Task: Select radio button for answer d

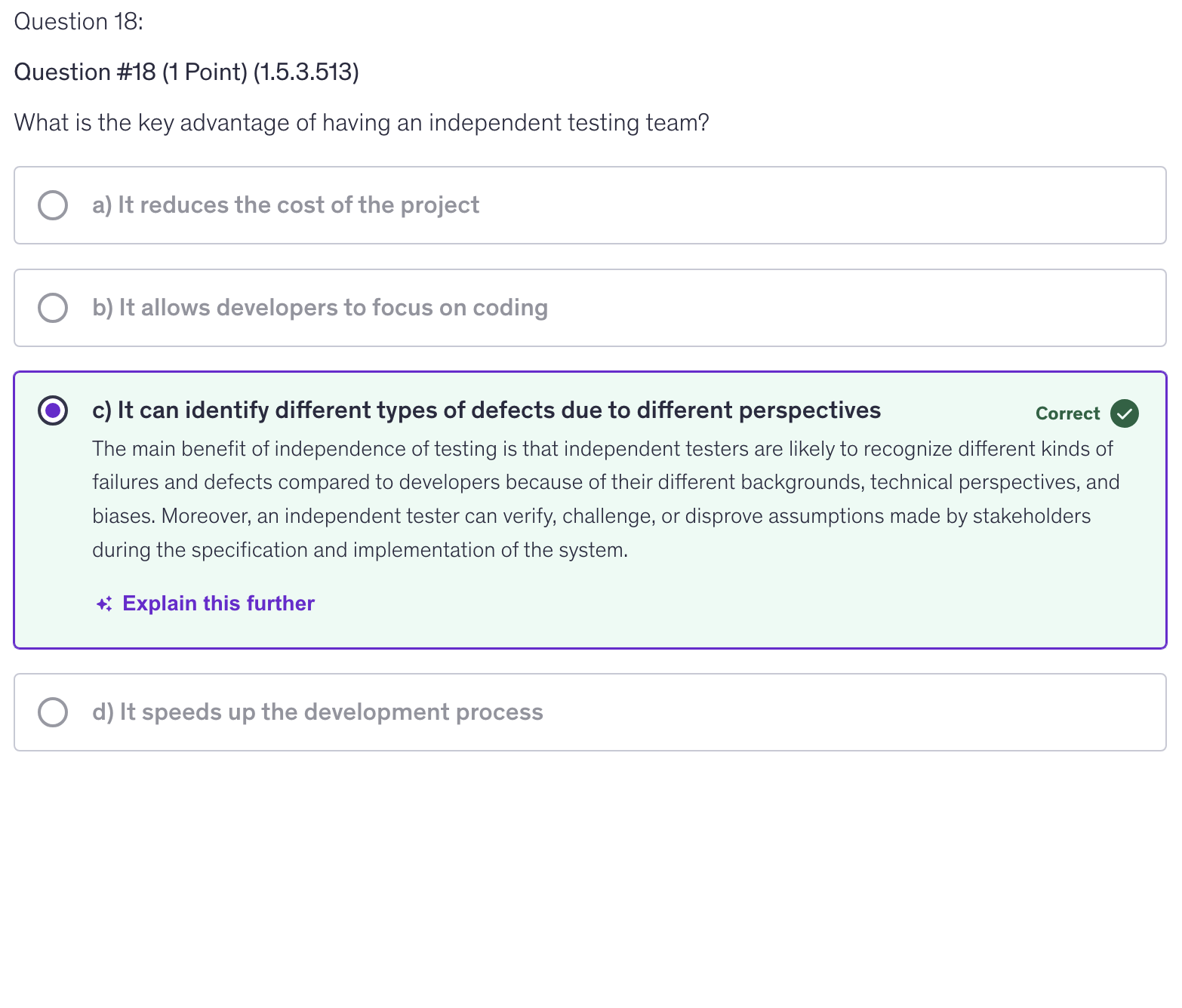Action: 53,712
